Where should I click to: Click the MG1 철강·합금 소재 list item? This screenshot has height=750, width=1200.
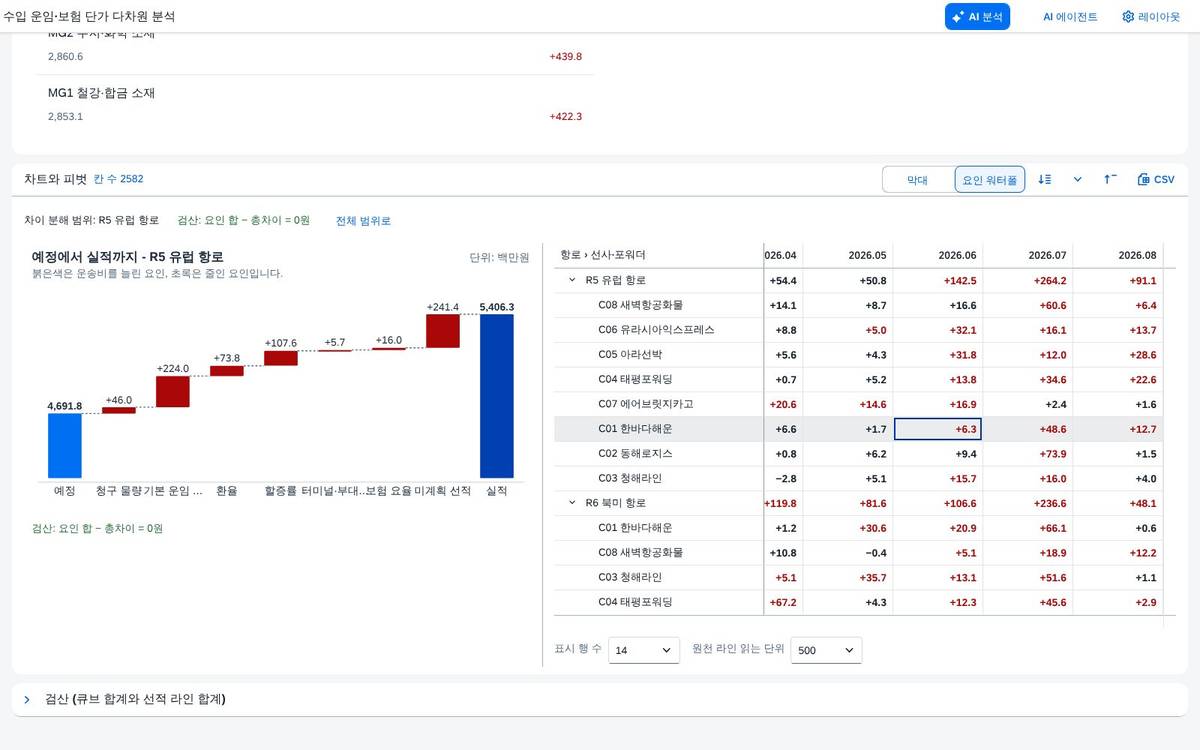coord(315,104)
